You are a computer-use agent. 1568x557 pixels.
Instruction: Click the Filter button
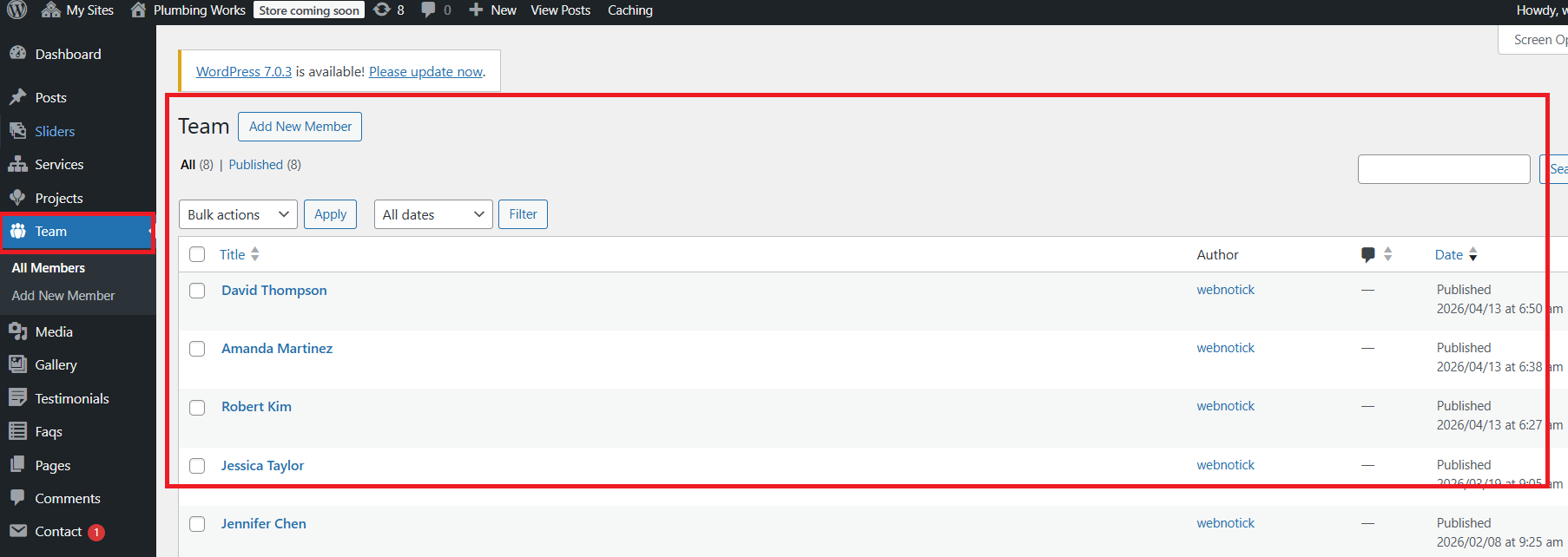(x=523, y=214)
